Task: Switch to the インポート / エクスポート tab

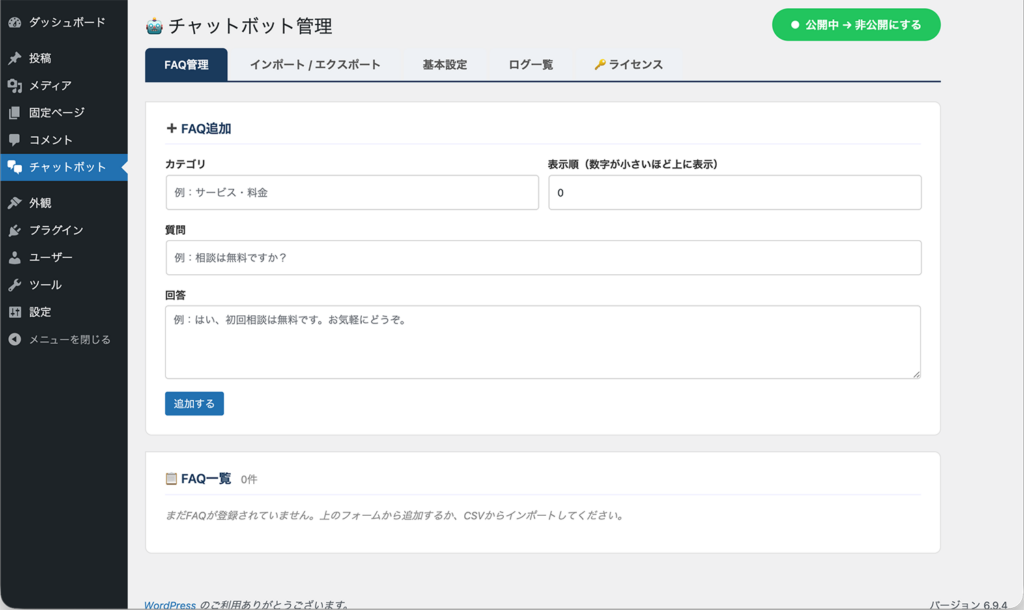Action: (x=314, y=63)
